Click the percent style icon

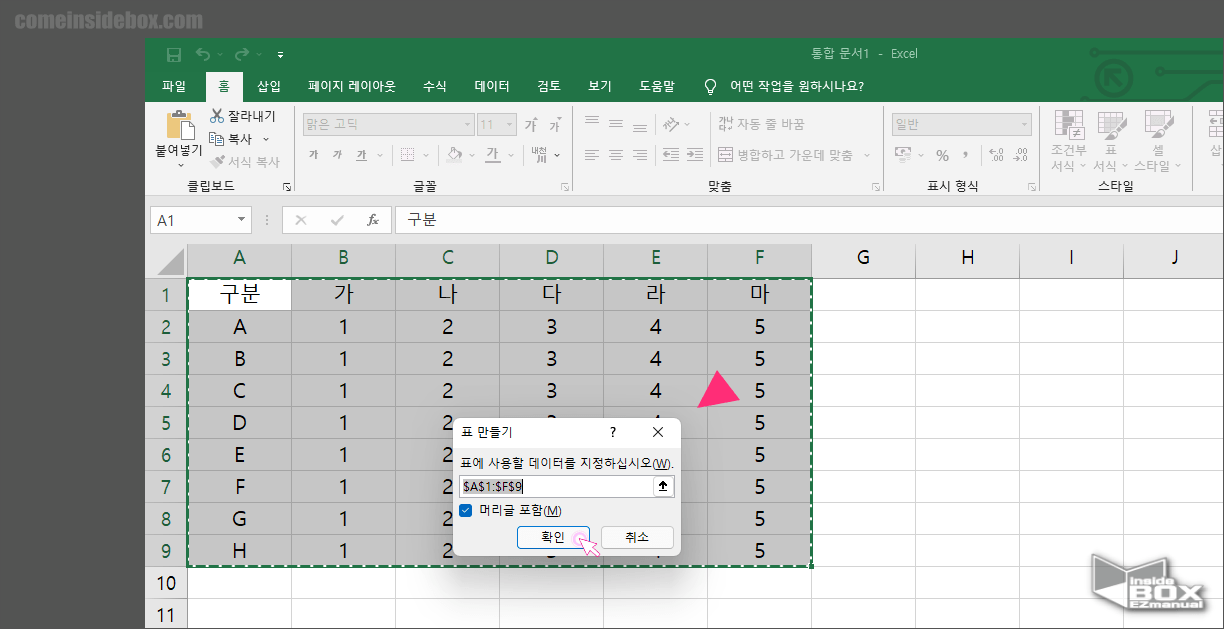[x=942, y=155]
